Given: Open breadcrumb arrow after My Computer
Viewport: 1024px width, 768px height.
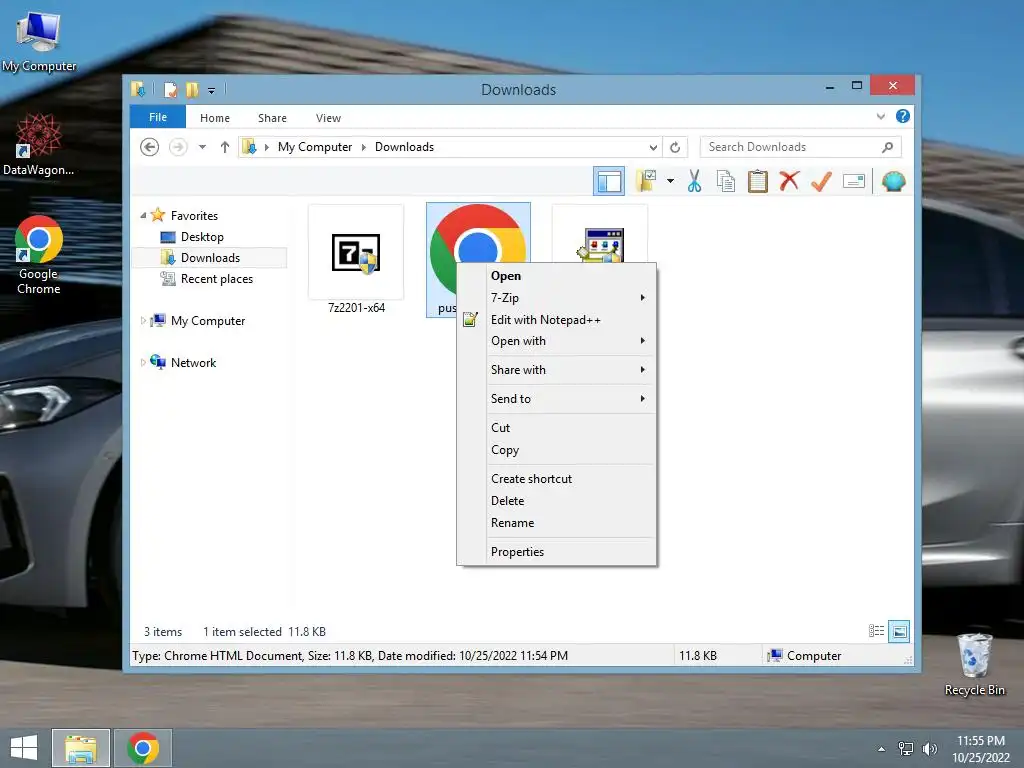Looking at the screenshot, I should pos(363,147).
